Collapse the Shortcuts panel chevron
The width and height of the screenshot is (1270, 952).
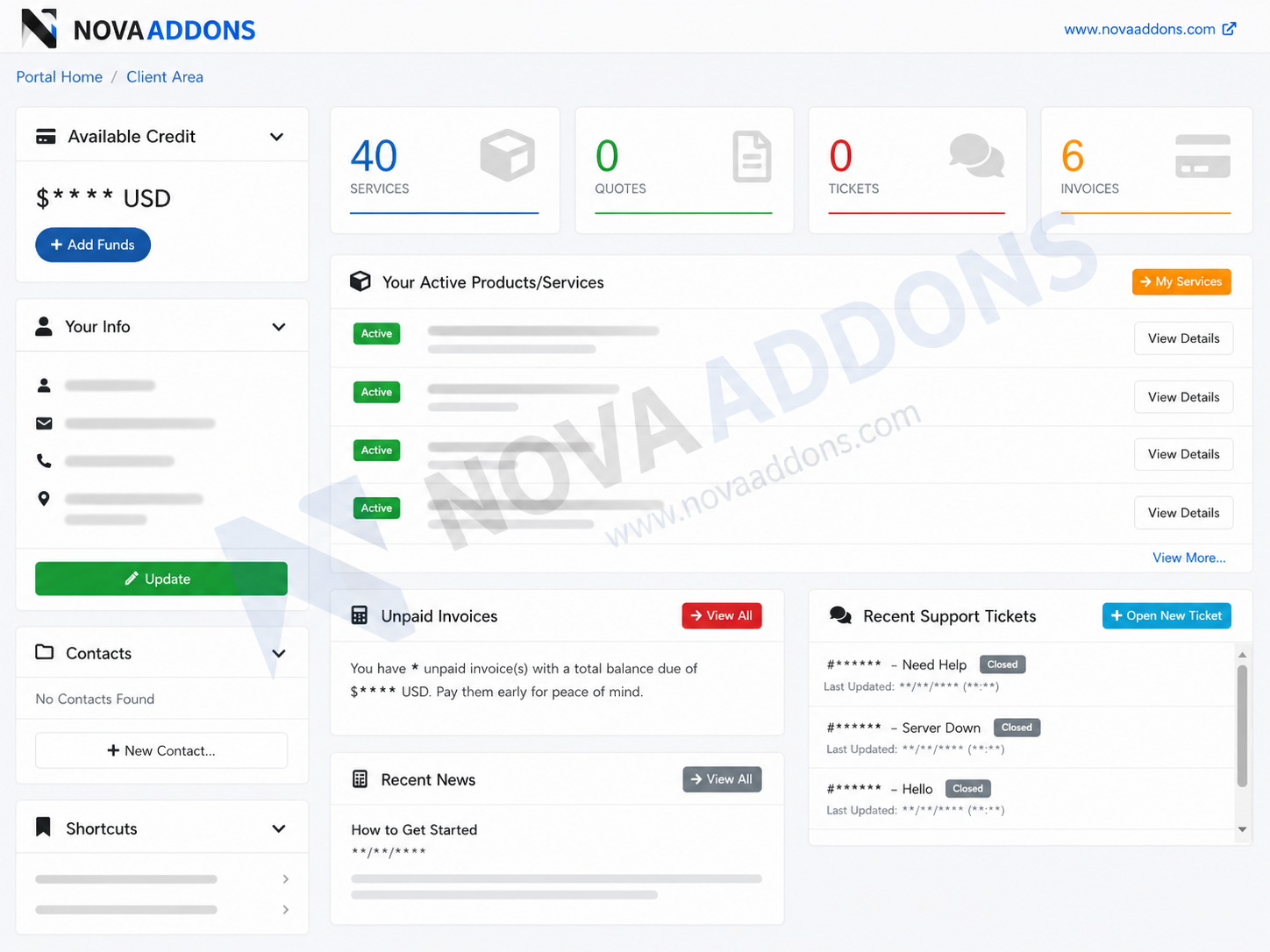[279, 828]
